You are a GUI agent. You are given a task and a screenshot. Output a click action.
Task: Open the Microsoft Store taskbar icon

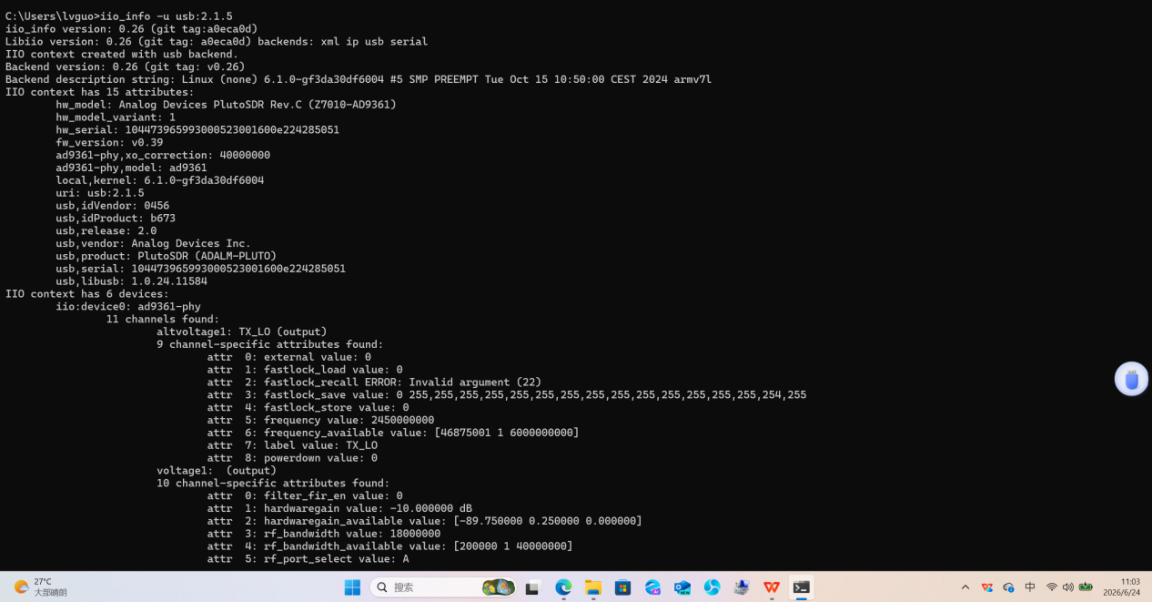[x=623, y=587]
